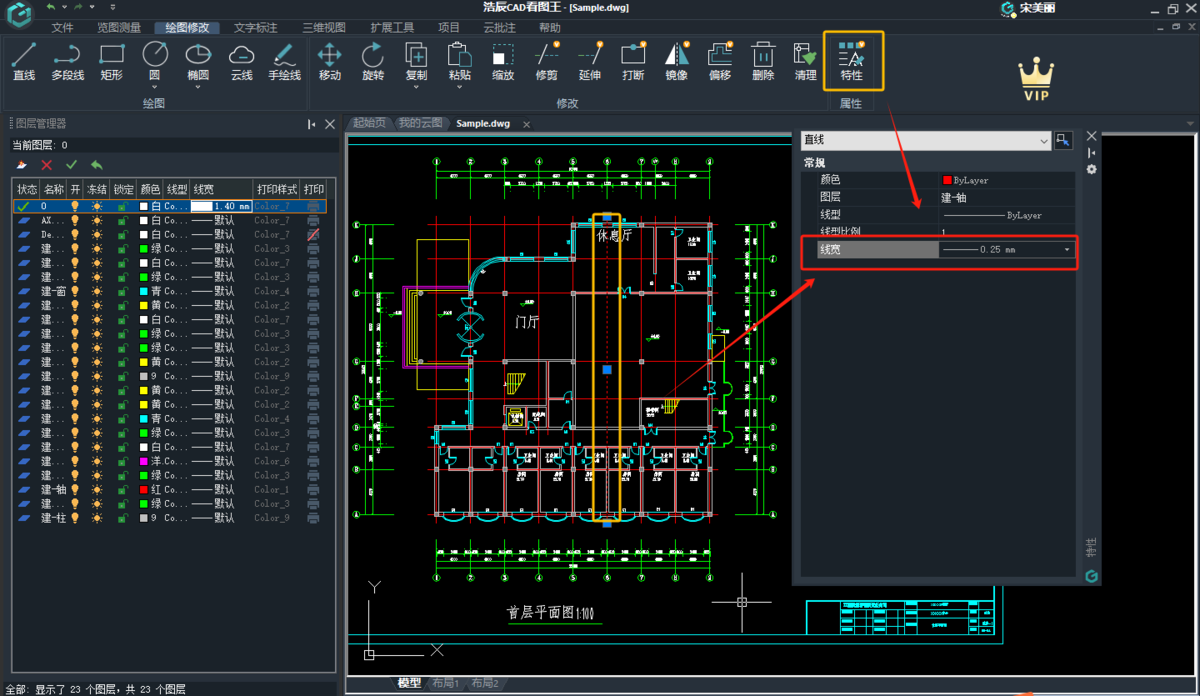This screenshot has width=1200, height=696.
Task: Open the 特性 (Properties) panel button
Action: [x=852, y=61]
